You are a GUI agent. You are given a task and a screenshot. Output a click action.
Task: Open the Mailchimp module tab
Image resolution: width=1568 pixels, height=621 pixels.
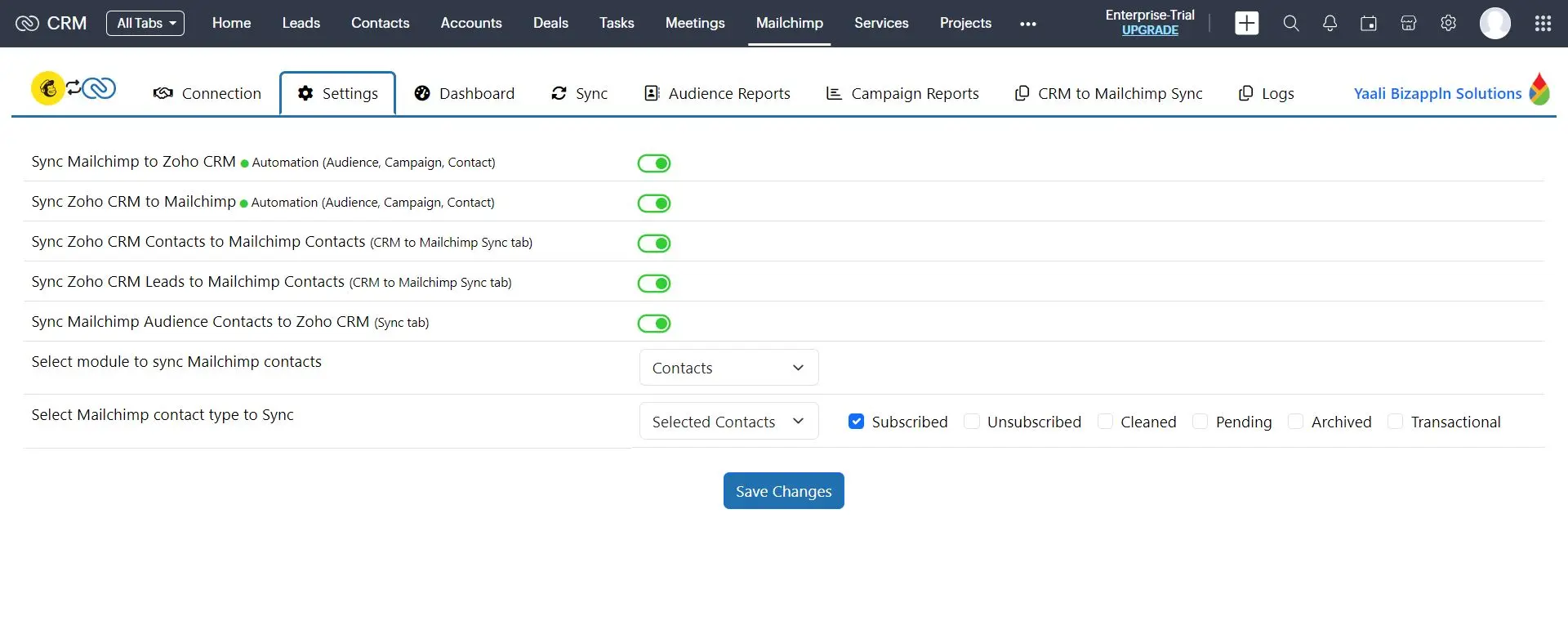click(x=790, y=23)
